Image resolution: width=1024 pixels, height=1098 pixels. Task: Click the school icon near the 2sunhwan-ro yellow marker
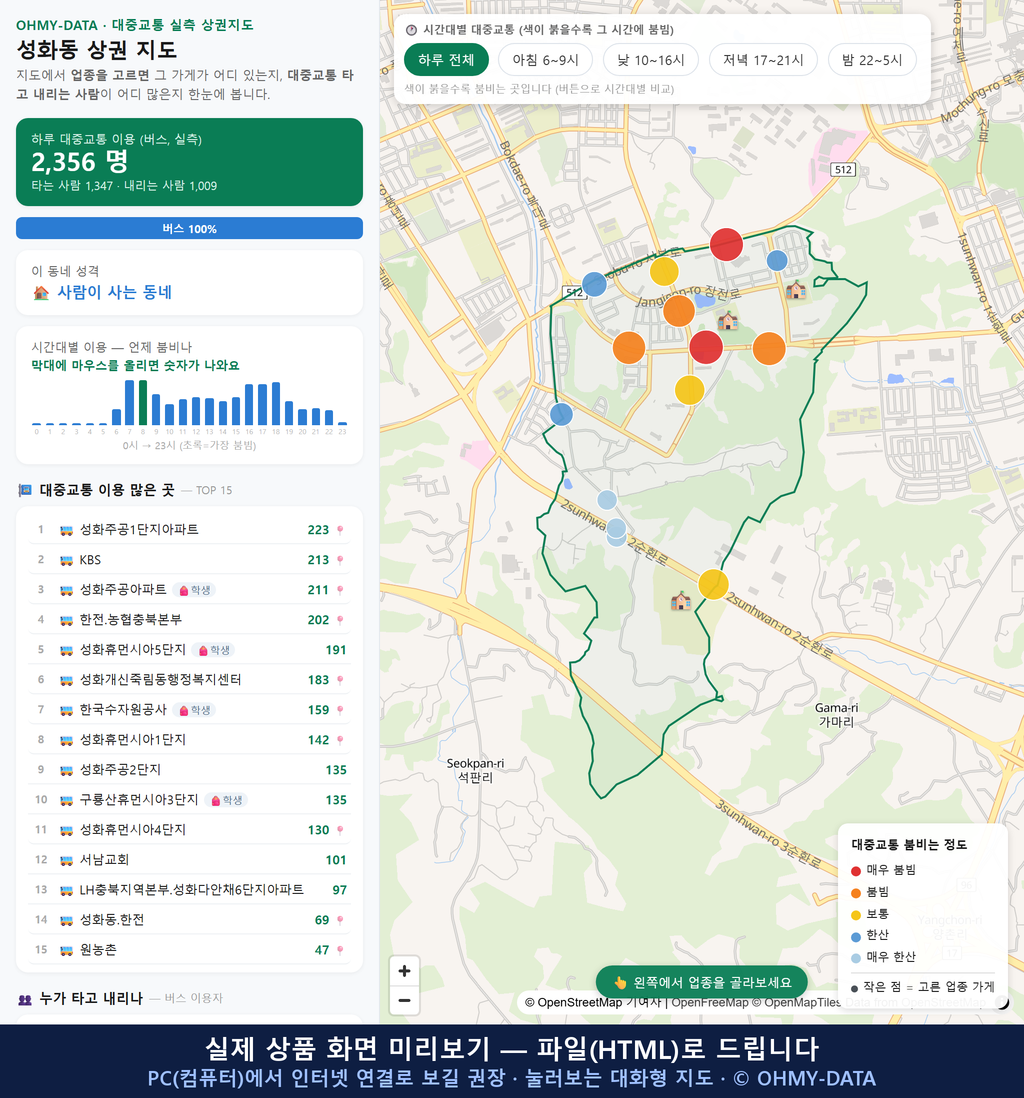(x=681, y=601)
